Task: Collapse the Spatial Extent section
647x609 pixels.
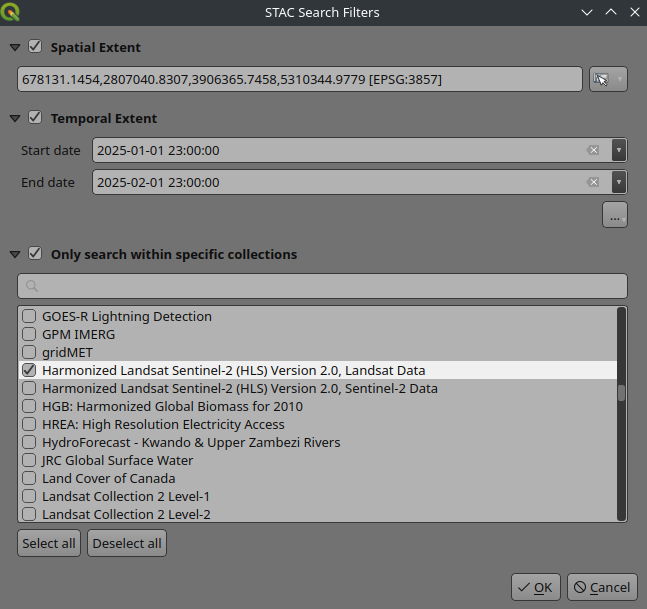Action: click(x=15, y=47)
